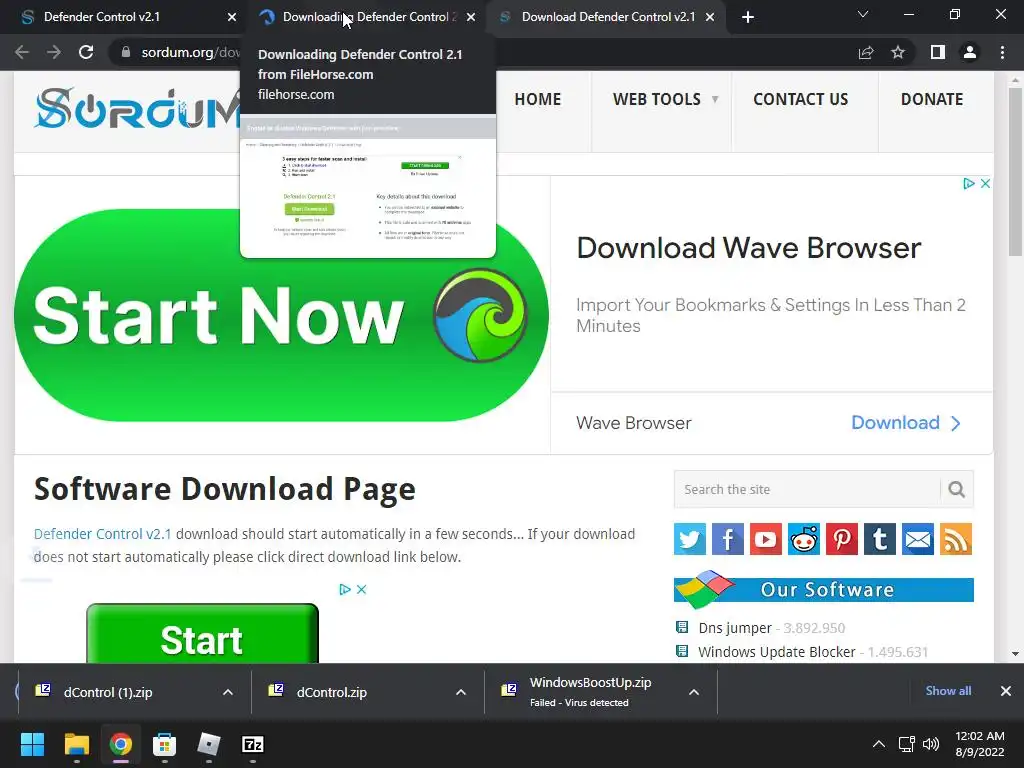The height and width of the screenshot is (768, 1024).
Task: Open dControl.zip download
Action: (x=332, y=692)
